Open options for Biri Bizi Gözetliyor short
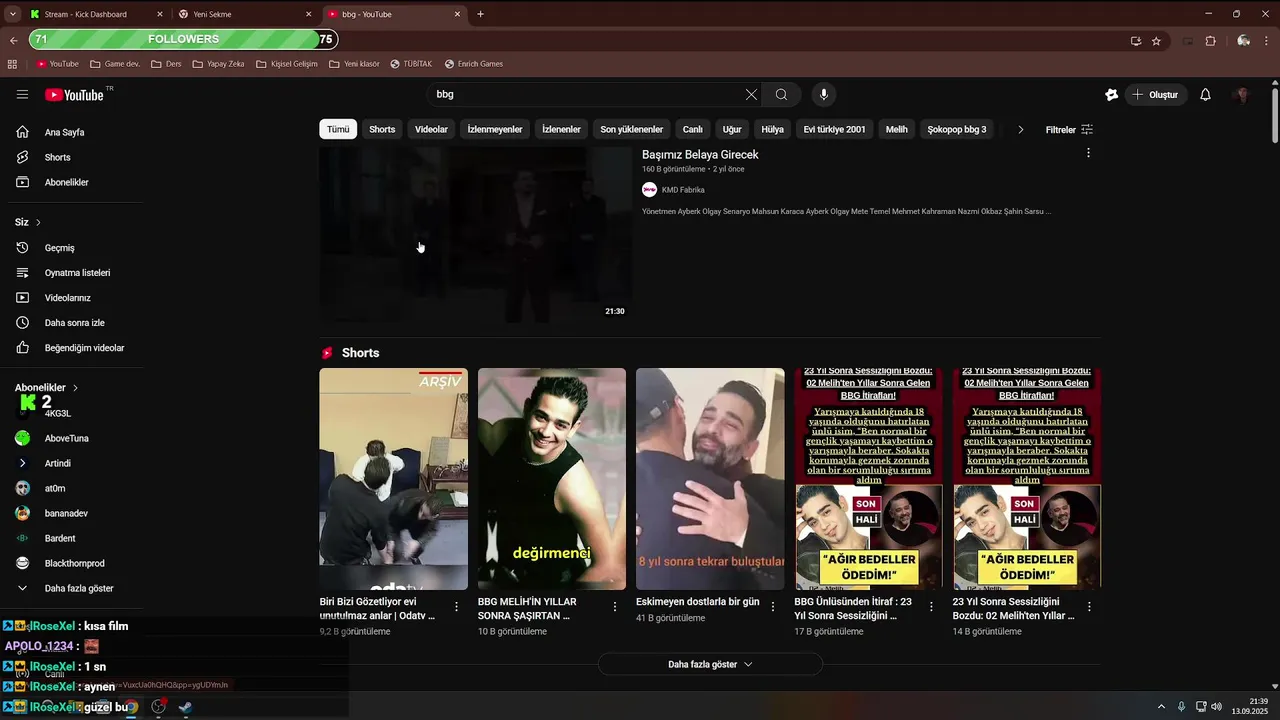Viewport: 1280px width, 720px height. 456,606
